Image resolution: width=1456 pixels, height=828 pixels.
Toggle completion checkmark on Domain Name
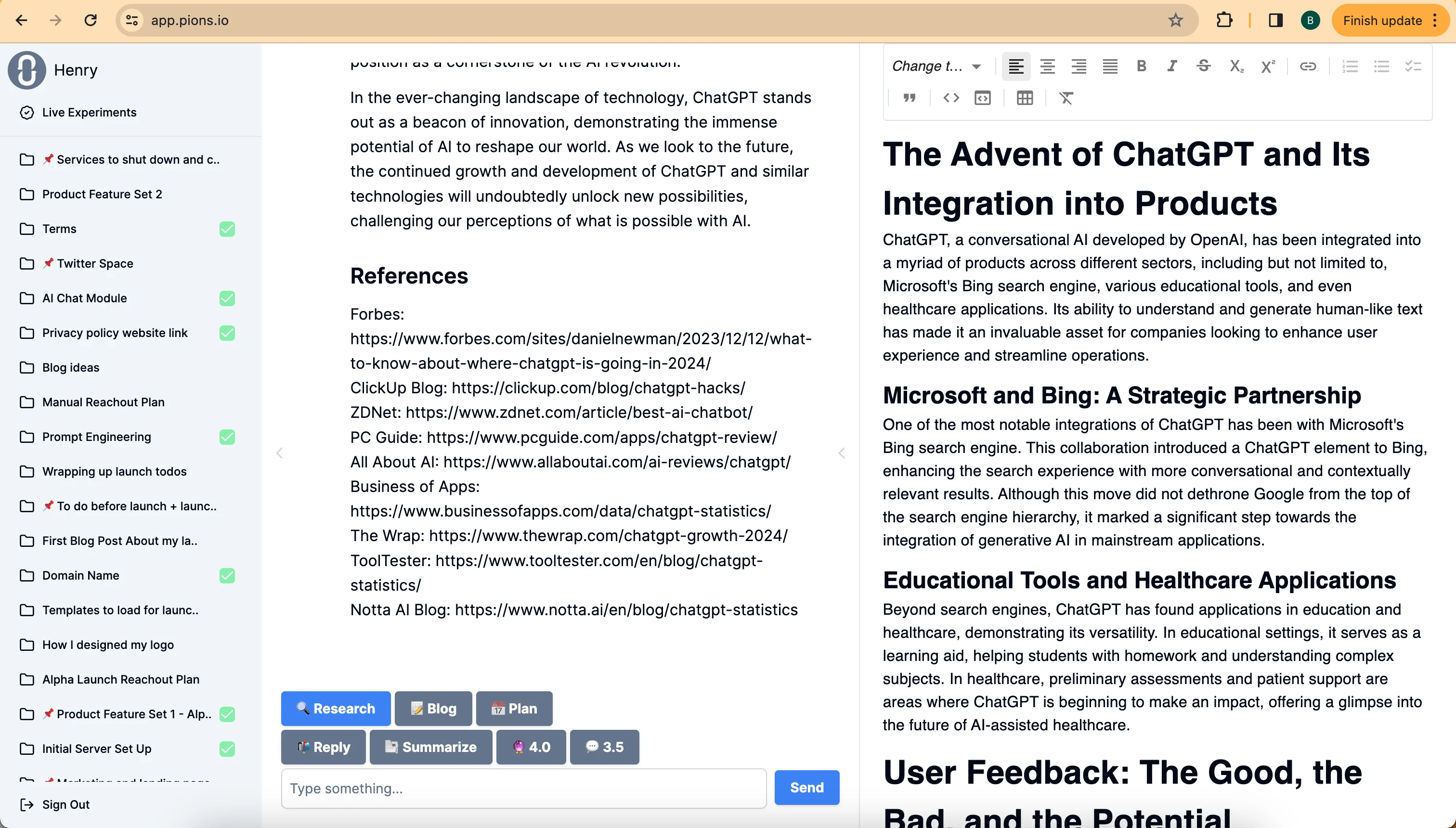tap(227, 575)
